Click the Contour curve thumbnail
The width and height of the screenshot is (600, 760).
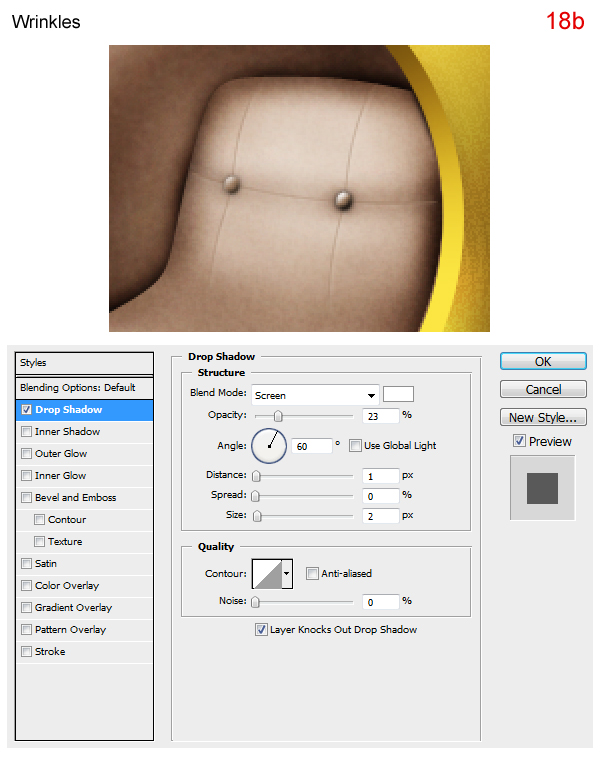coord(266,574)
